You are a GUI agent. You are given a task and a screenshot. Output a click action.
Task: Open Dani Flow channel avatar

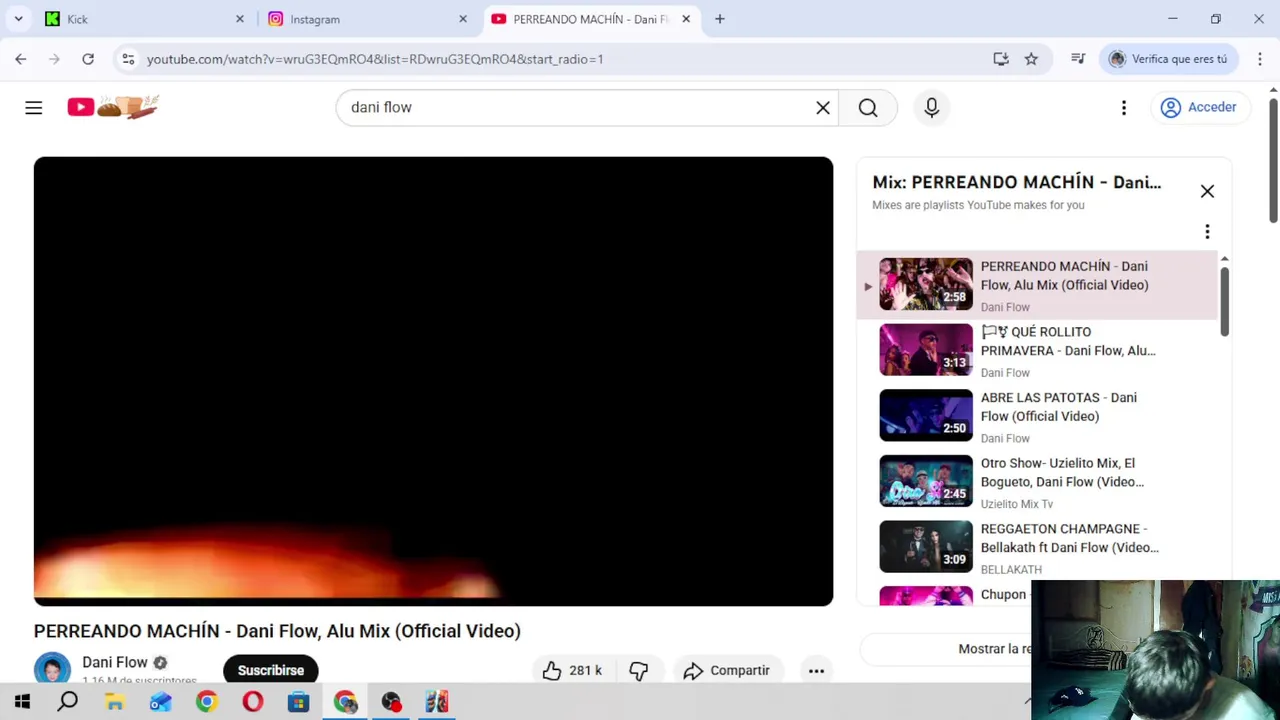[52, 669]
